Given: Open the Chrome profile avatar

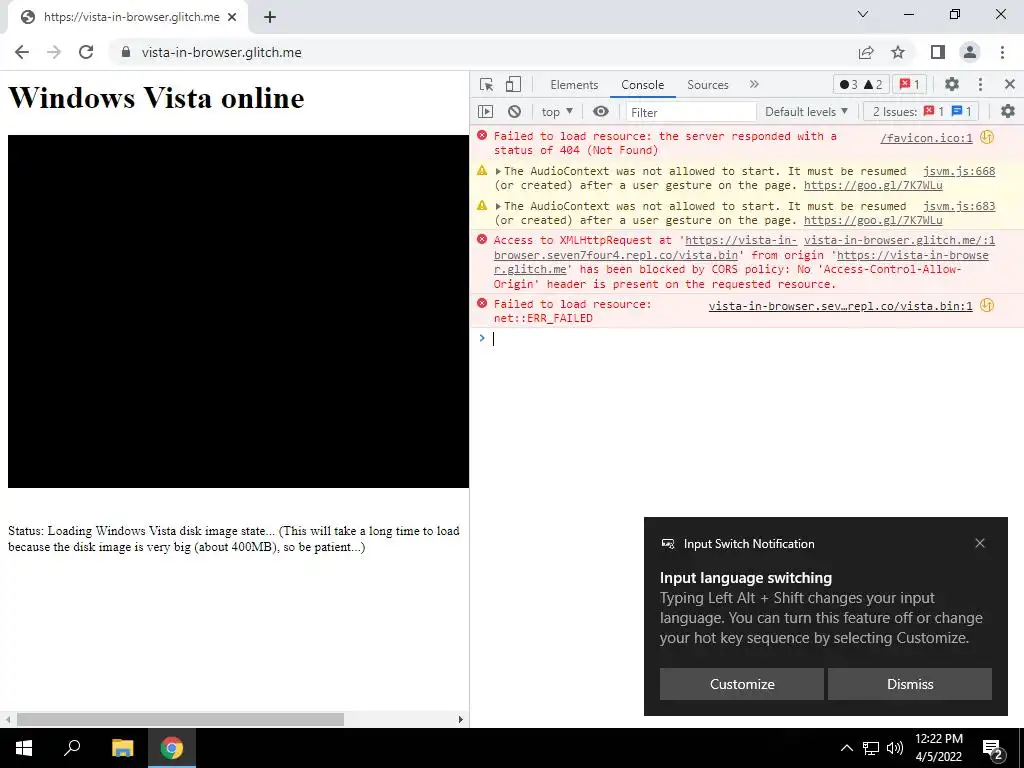Looking at the screenshot, I should 970,52.
